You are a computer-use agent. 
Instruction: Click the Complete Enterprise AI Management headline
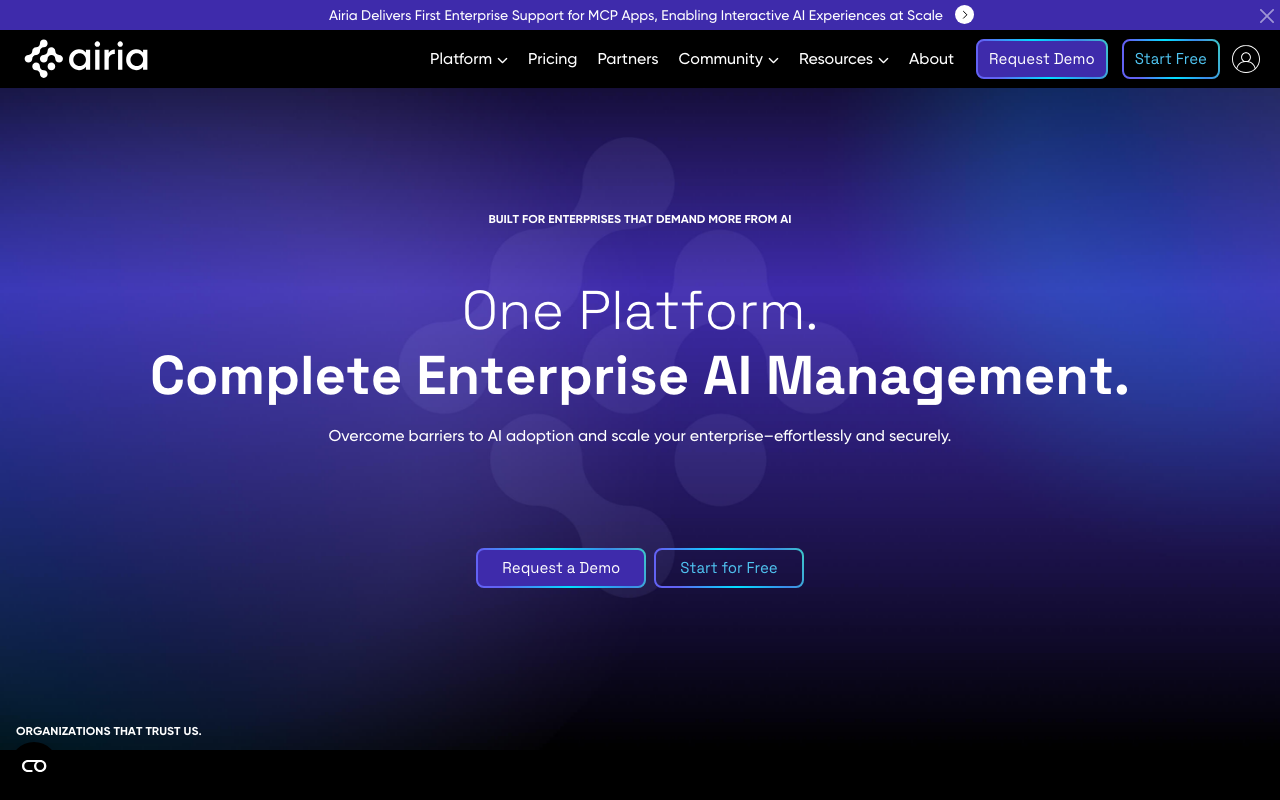click(x=640, y=376)
